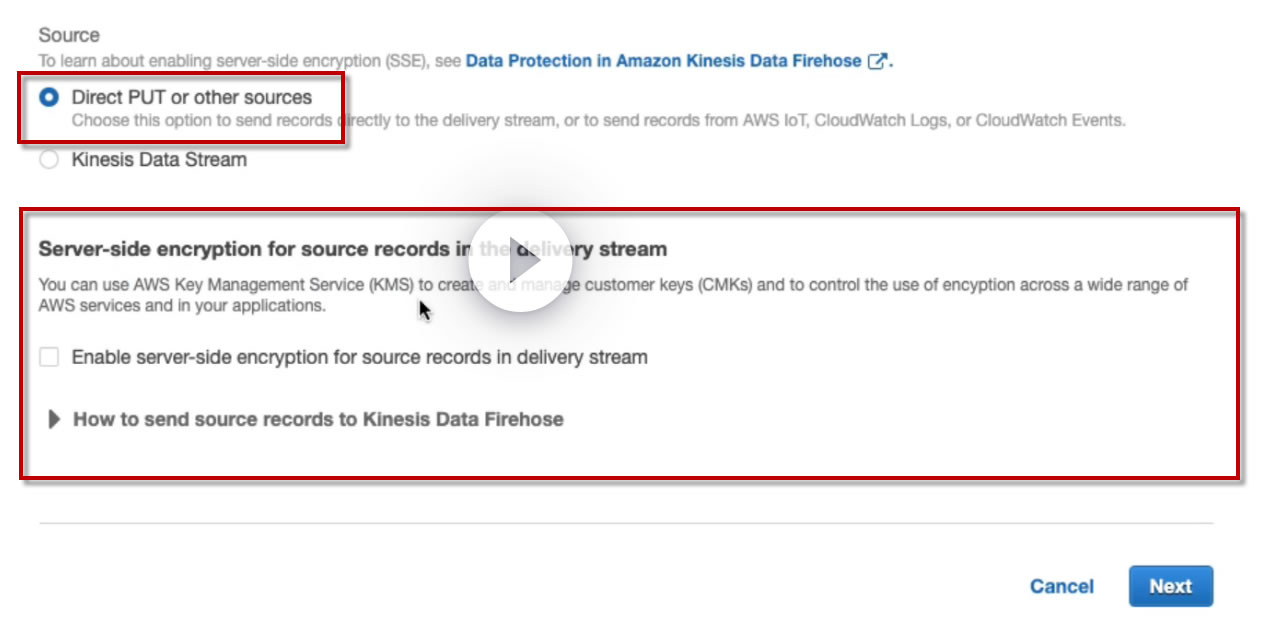Choose the Kinesis Data Stream radio button

[x=48, y=160]
